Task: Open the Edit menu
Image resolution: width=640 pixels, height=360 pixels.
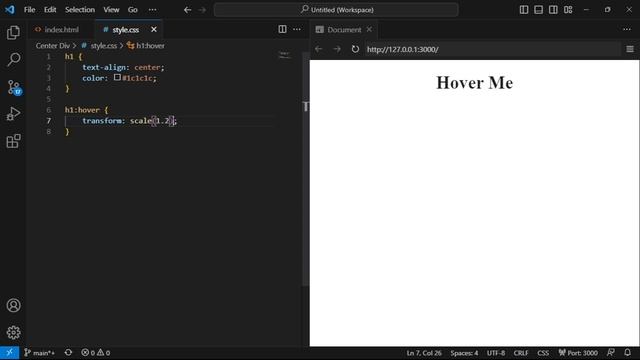Action: [50, 9]
